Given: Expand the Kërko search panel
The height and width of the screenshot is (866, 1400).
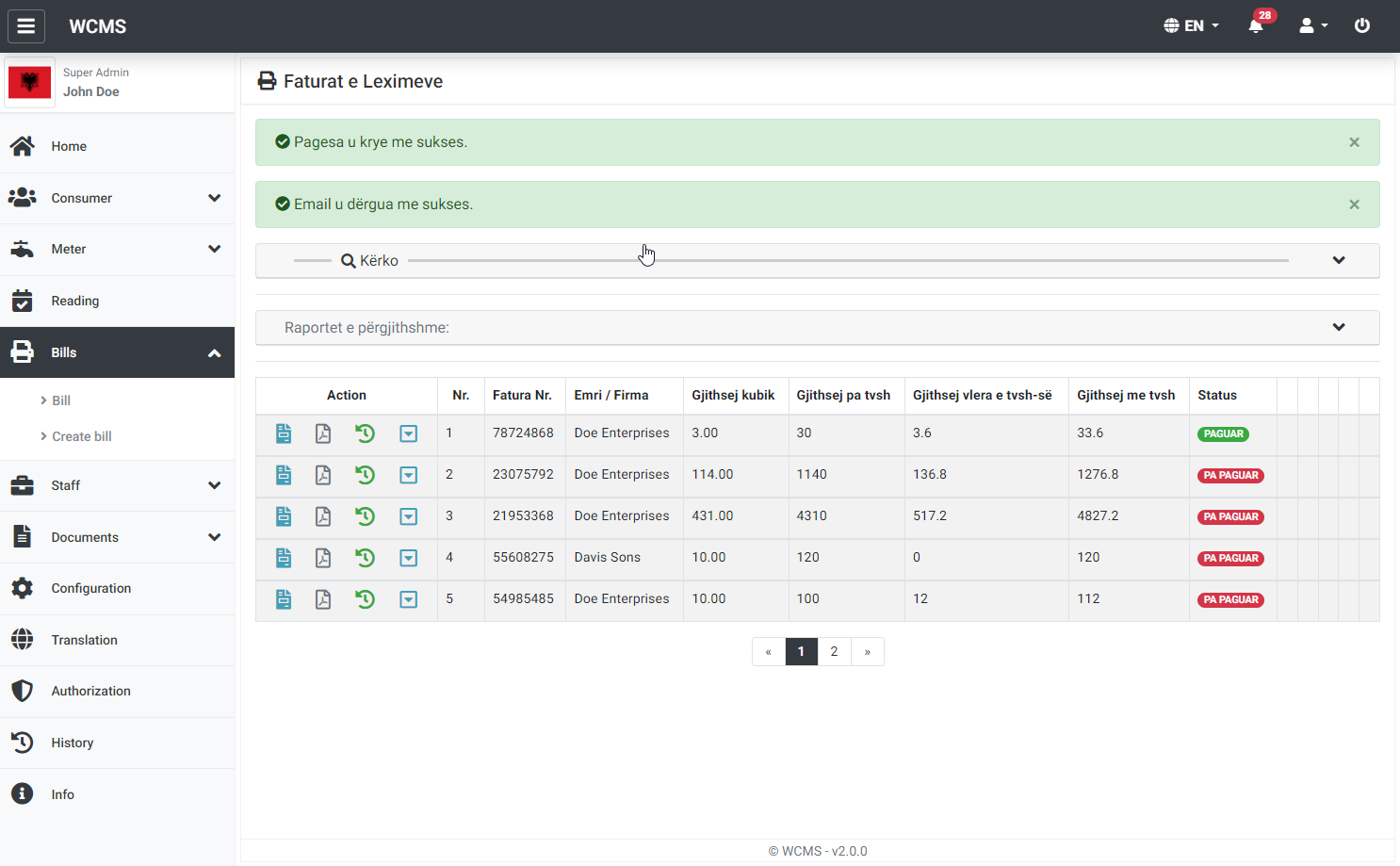Looking at the screenshot, I should [x=817, y=261].
